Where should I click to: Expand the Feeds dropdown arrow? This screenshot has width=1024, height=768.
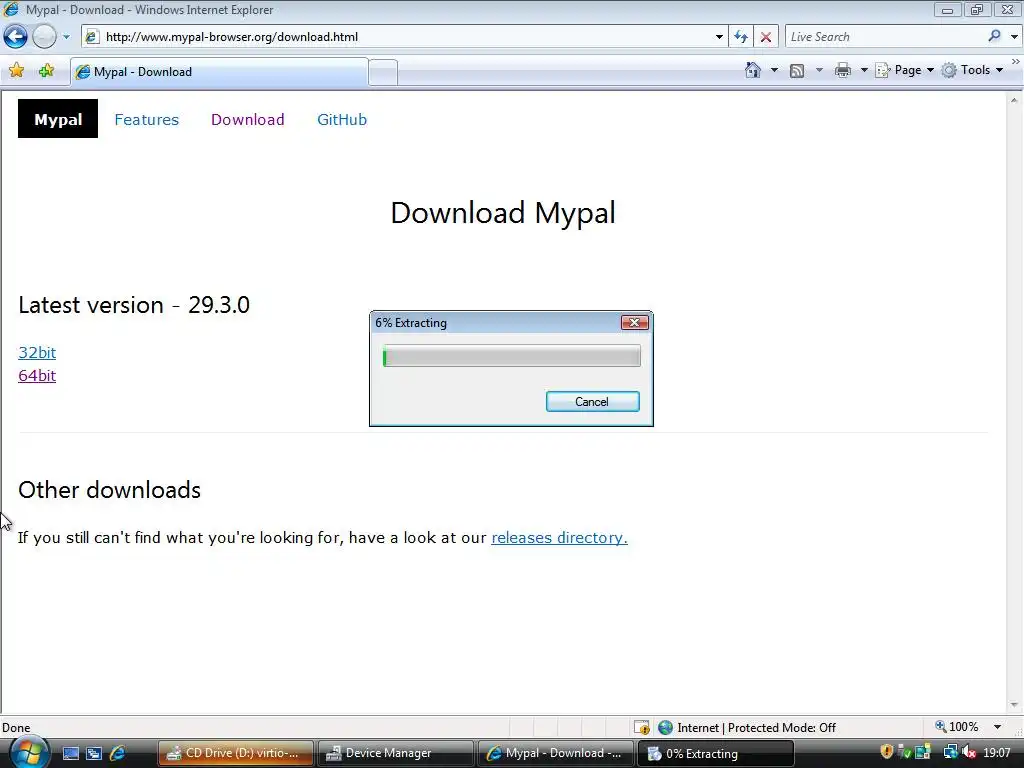(x=819, y=70)
